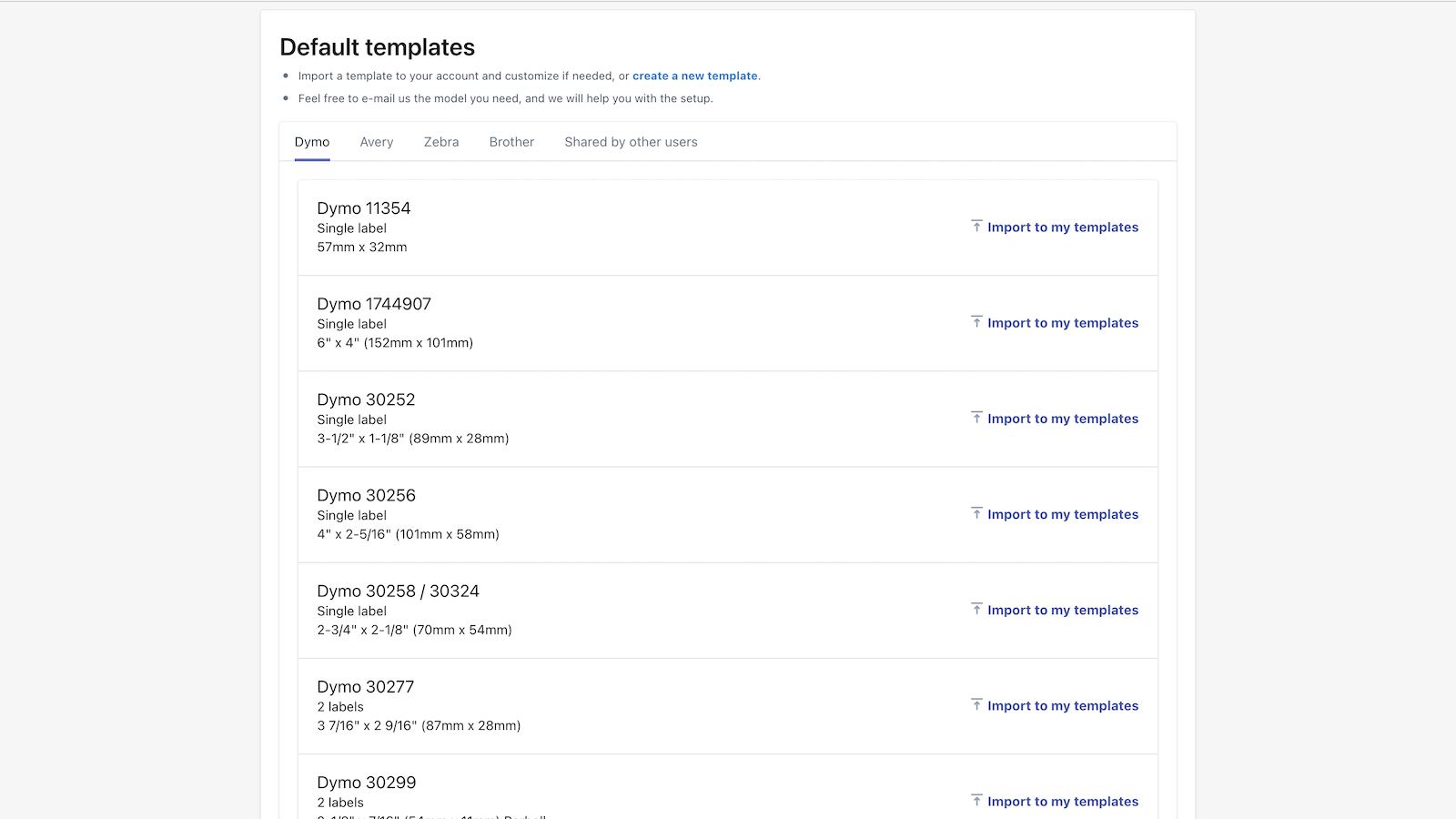The height and width of the screenshot is (819, 1456).
Task: Follow the create a new template link
Action: coord(695,76)
